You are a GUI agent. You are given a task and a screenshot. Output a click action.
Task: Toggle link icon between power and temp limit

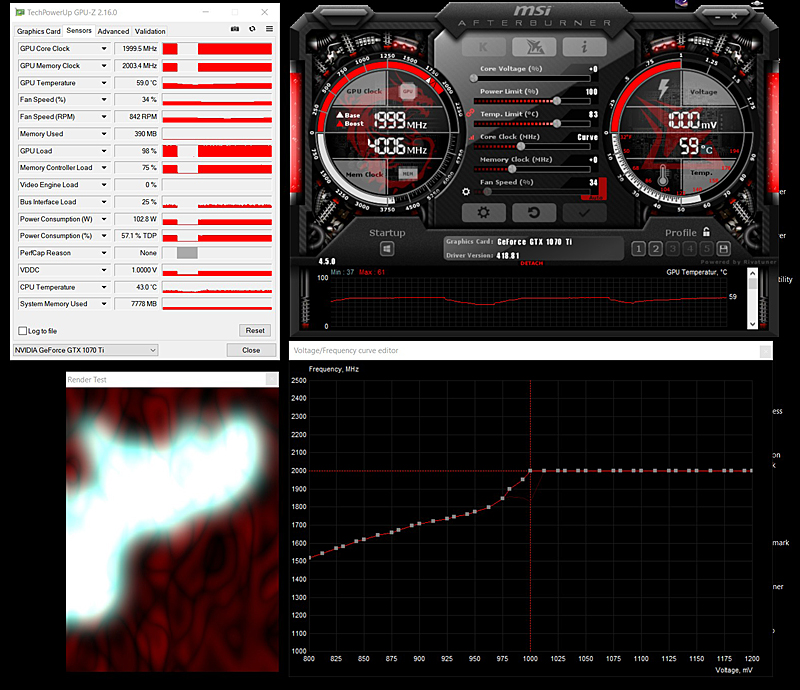click(470, 112)
